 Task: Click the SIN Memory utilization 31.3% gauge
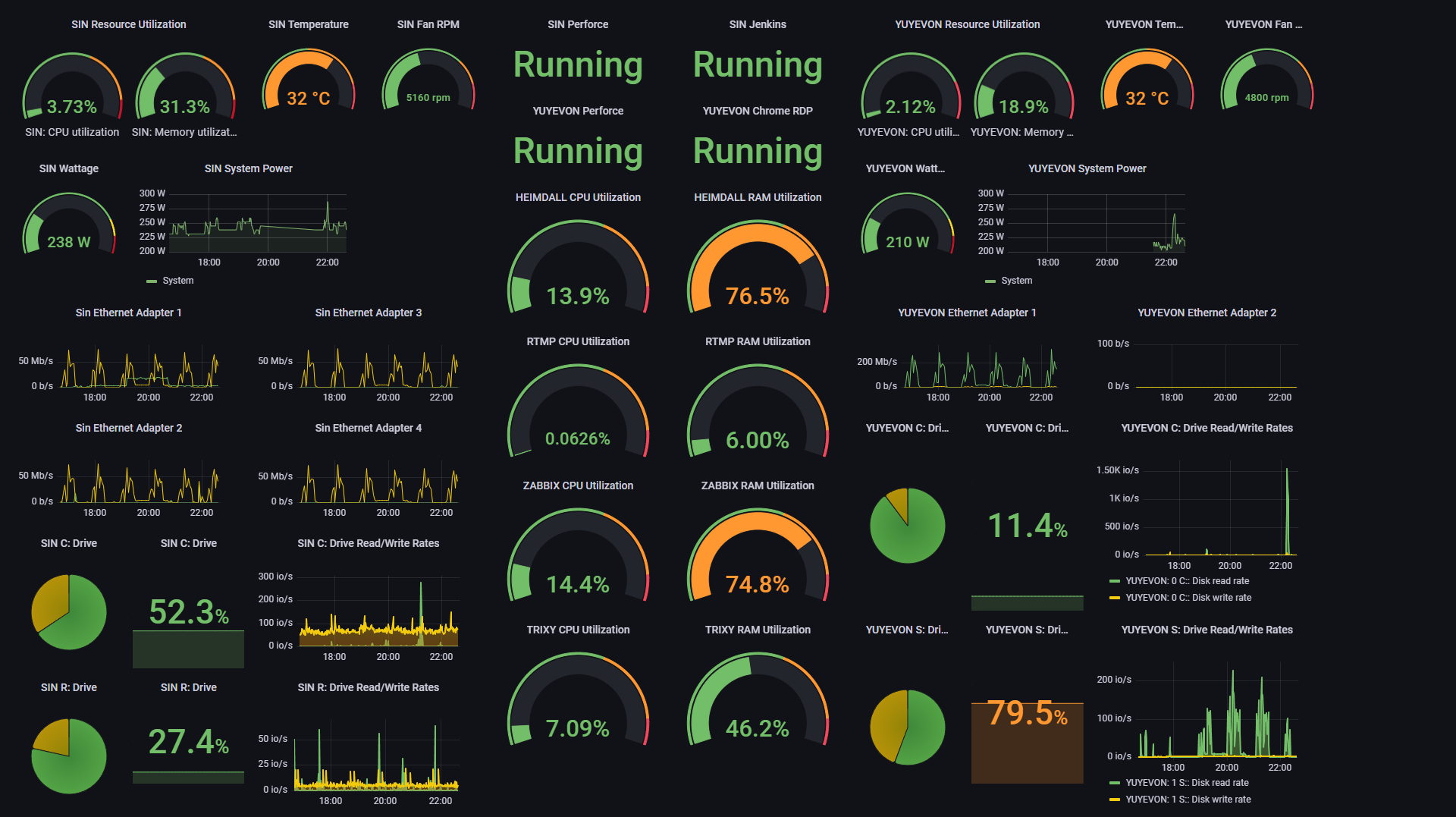[185, 87]
